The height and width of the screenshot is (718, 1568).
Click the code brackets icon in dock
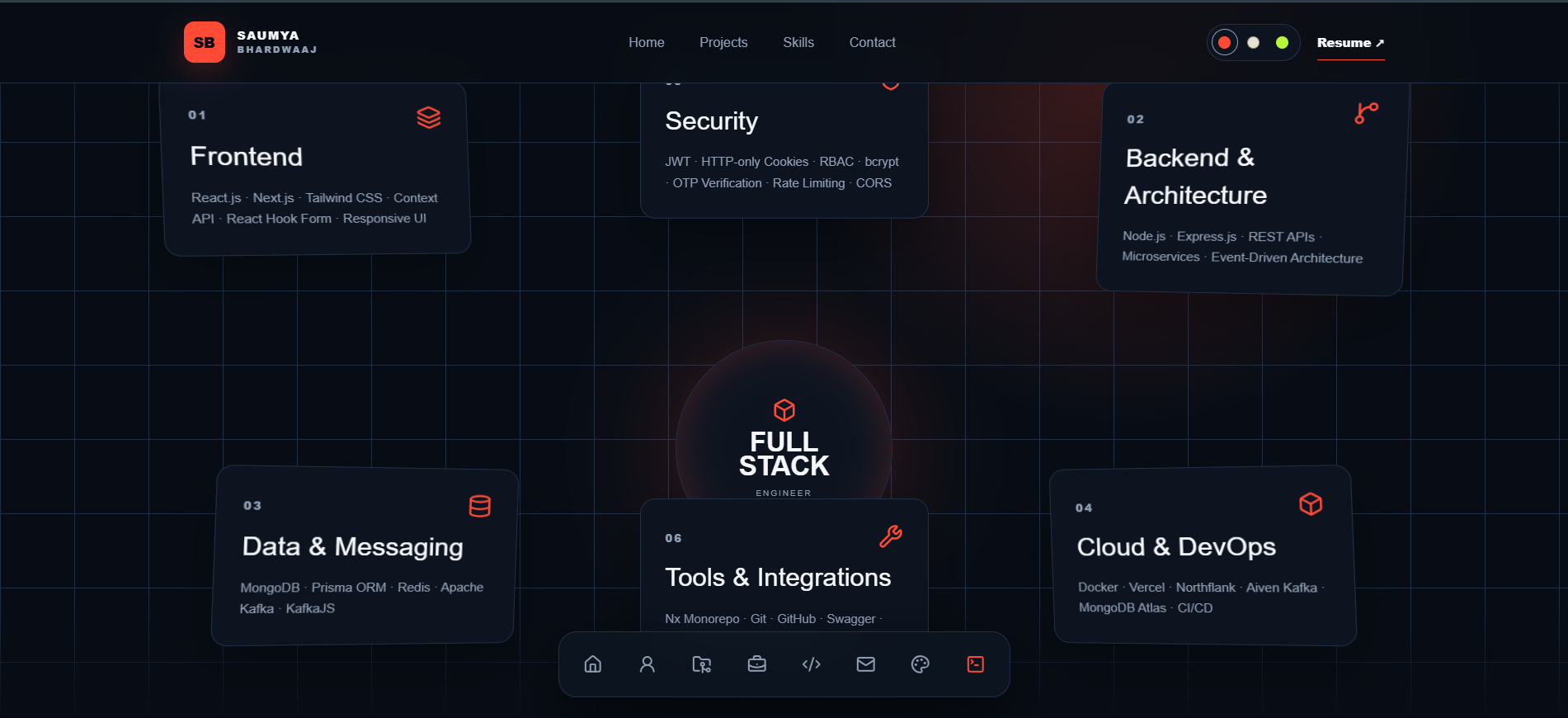tap(812, 664)
